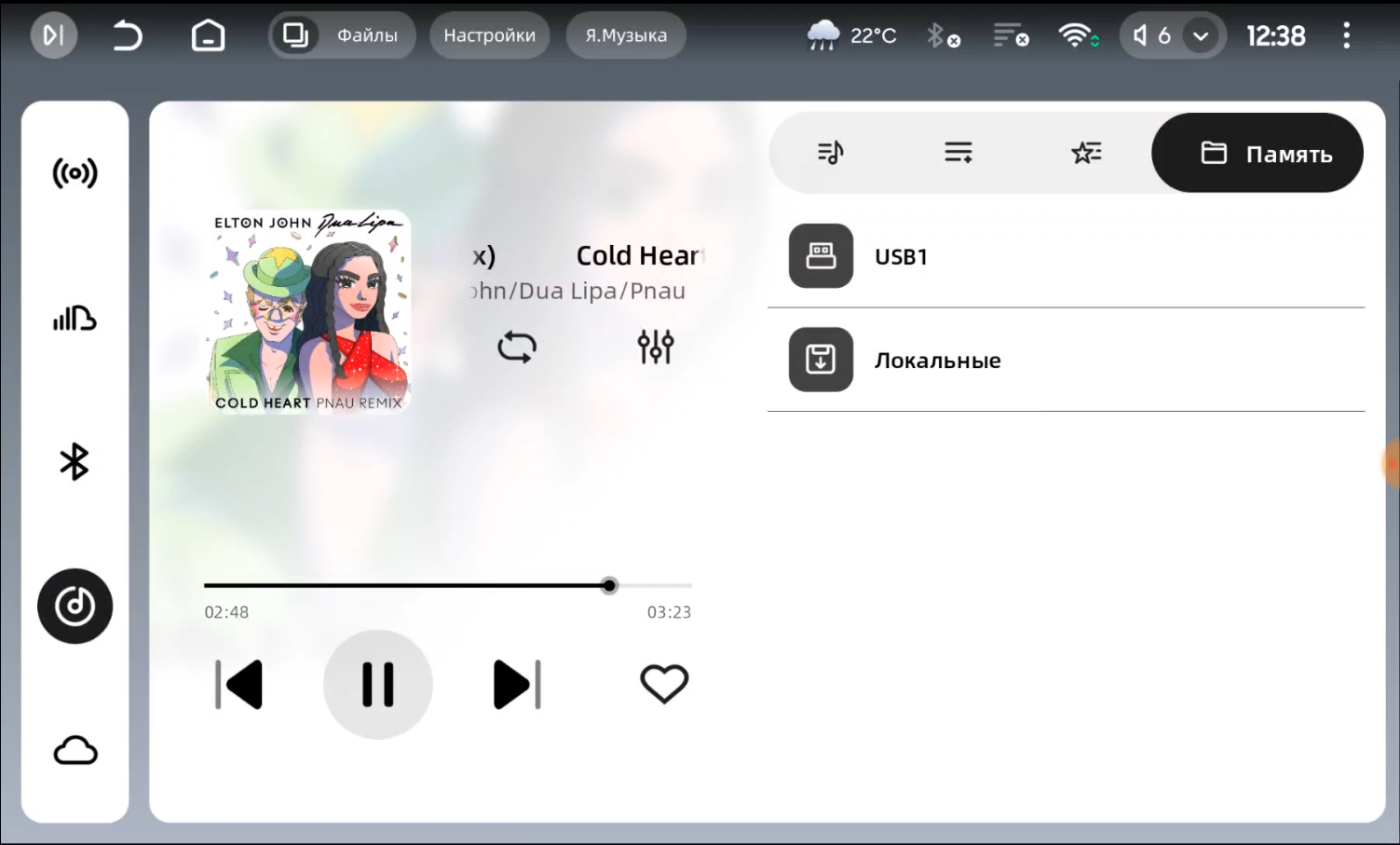Viewport: 1400px width, 845px height.
Task: Toggle the heart favorite for this track
Action: [664, 684]
